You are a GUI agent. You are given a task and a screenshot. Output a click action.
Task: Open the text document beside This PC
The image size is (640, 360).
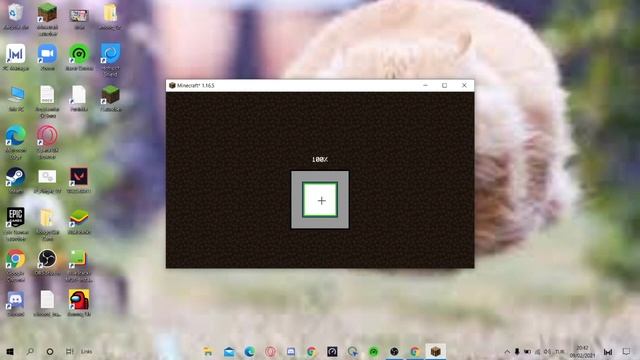click(47, 95)
